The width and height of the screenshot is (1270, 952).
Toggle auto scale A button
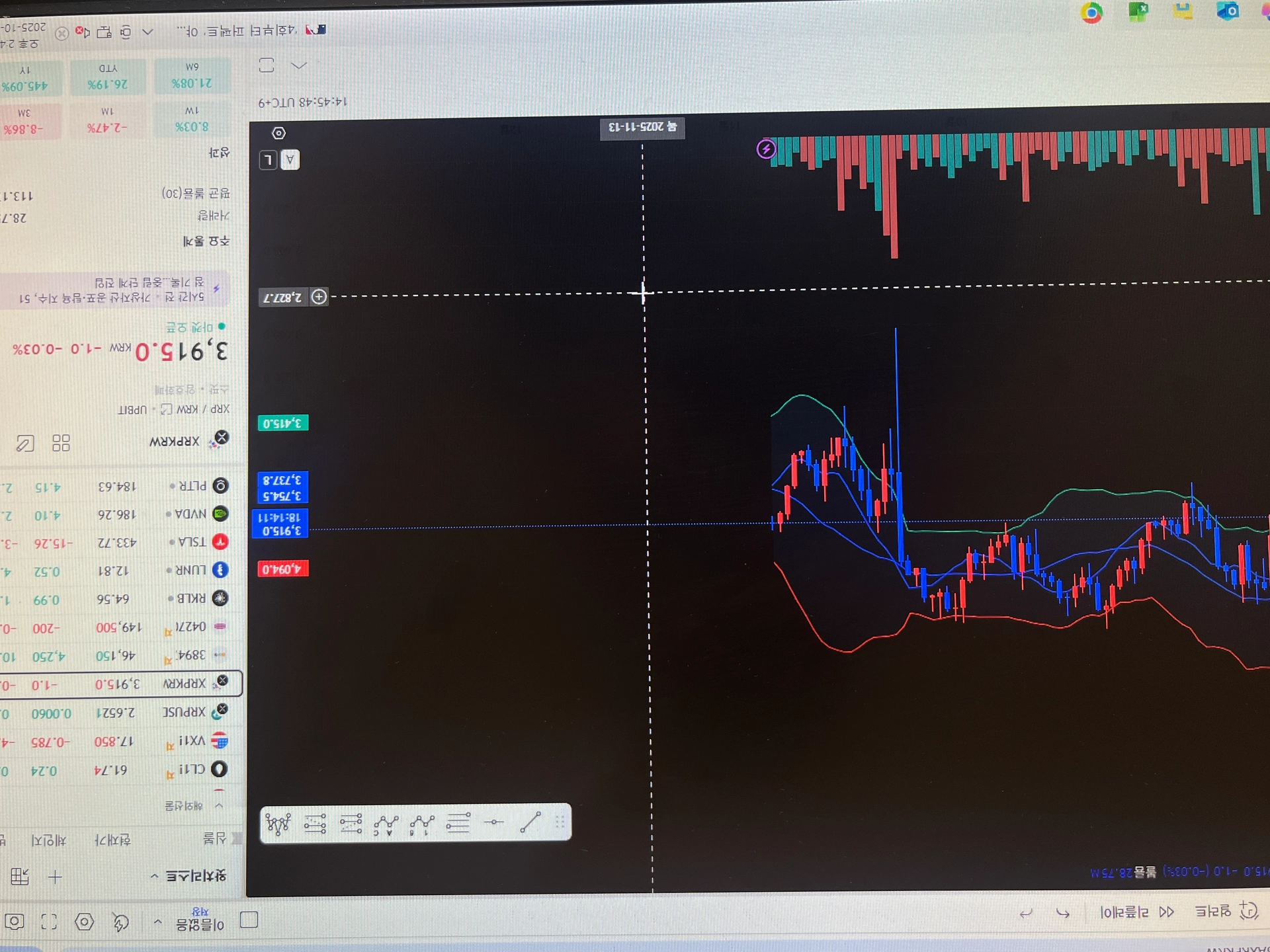point(290,160)
